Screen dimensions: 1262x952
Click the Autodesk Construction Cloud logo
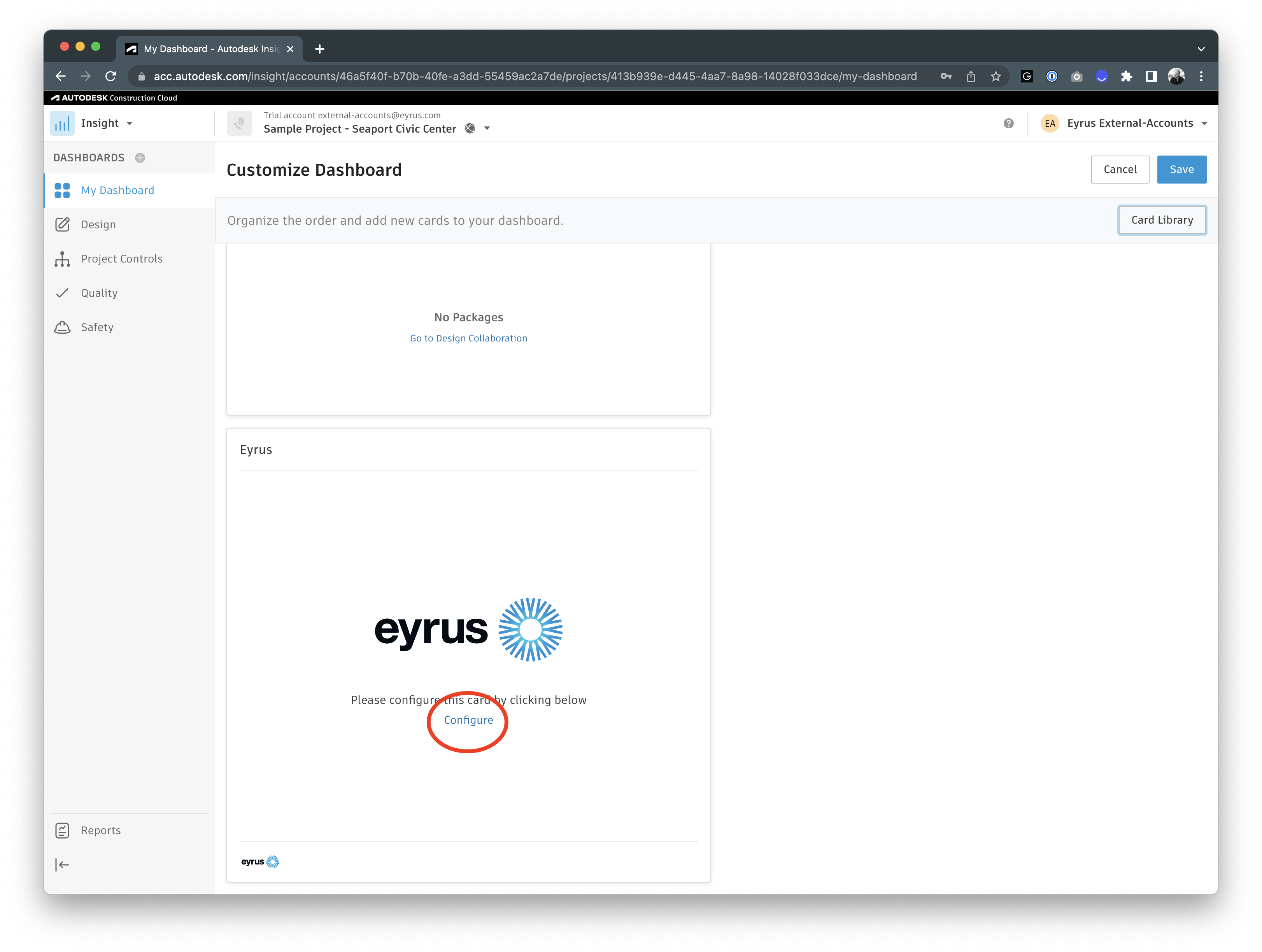pos(114,98)
